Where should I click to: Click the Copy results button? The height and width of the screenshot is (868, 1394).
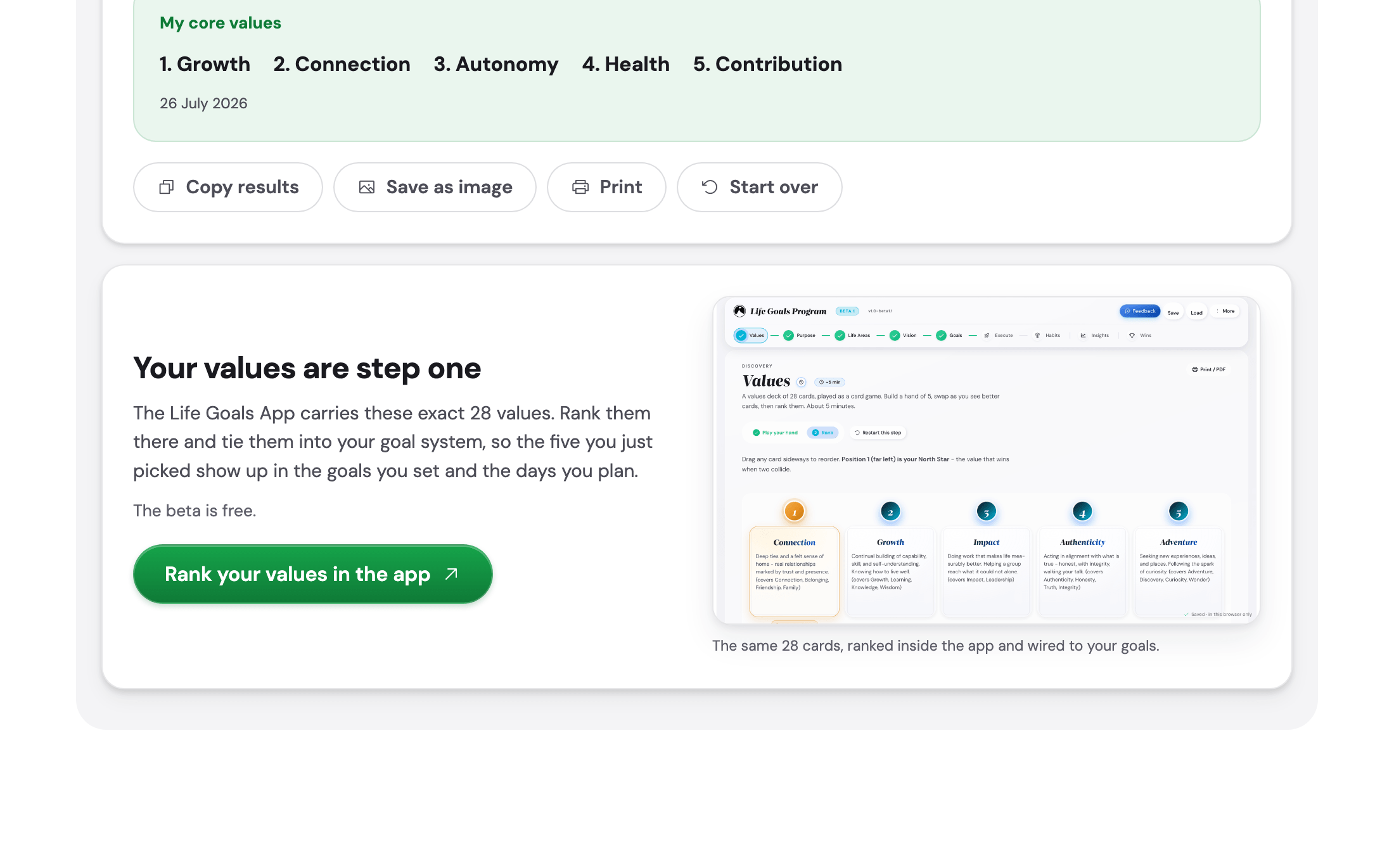coord(228,188)
